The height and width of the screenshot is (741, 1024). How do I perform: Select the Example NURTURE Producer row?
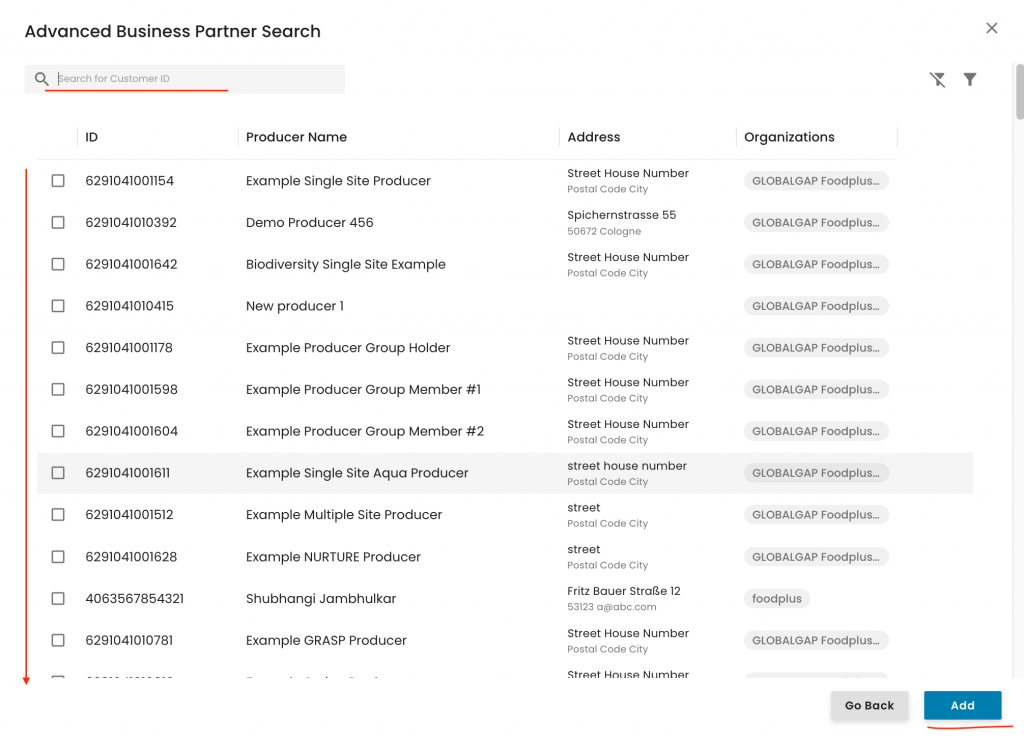pos(333,557)
